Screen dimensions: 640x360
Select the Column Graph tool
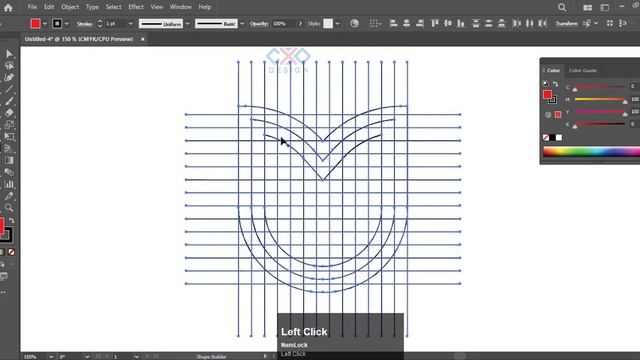(9, 184)
